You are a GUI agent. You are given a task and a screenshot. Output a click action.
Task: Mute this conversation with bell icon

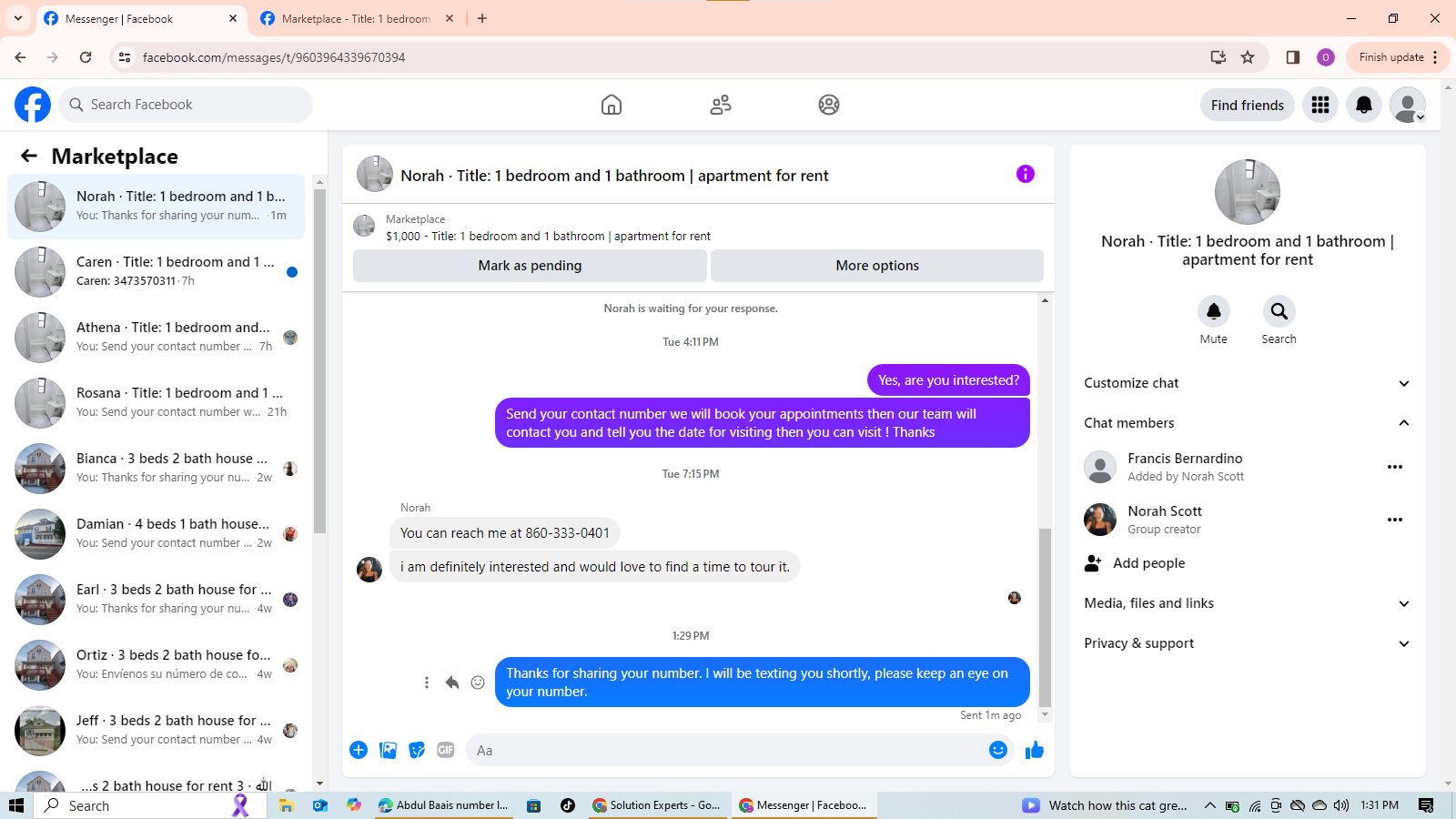1214,311
